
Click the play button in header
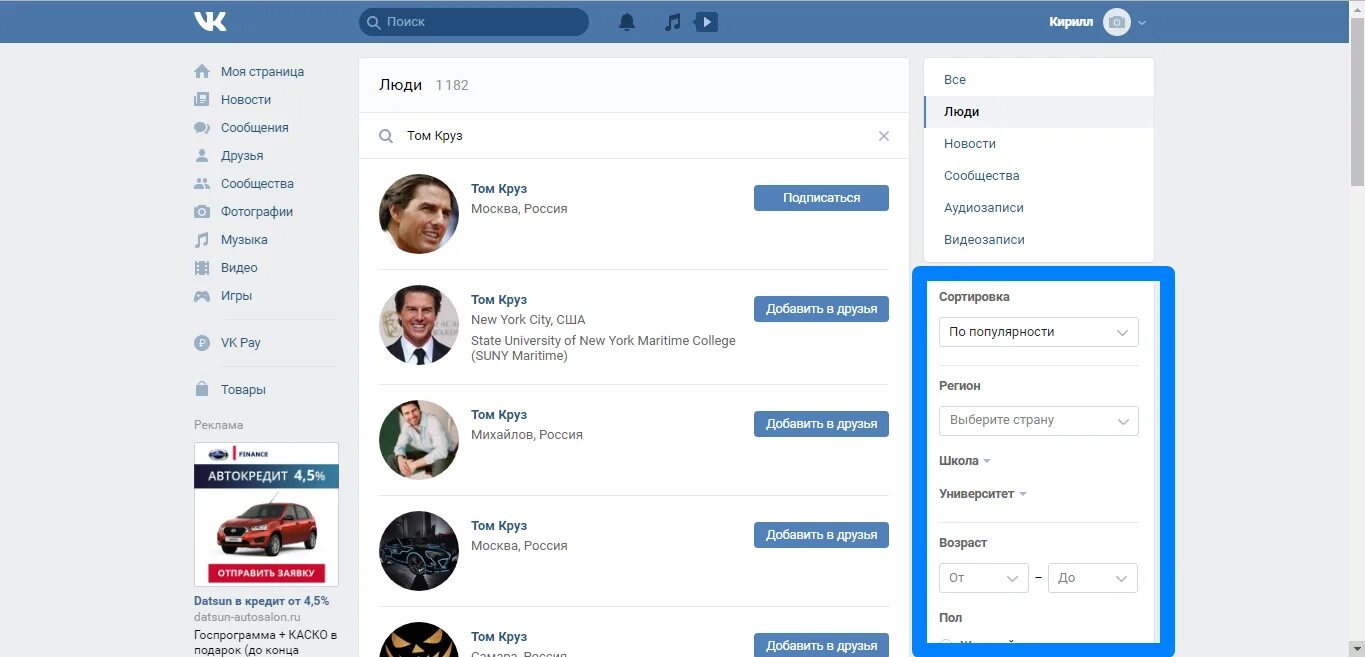pyautogui.click(x=706, y=22)
